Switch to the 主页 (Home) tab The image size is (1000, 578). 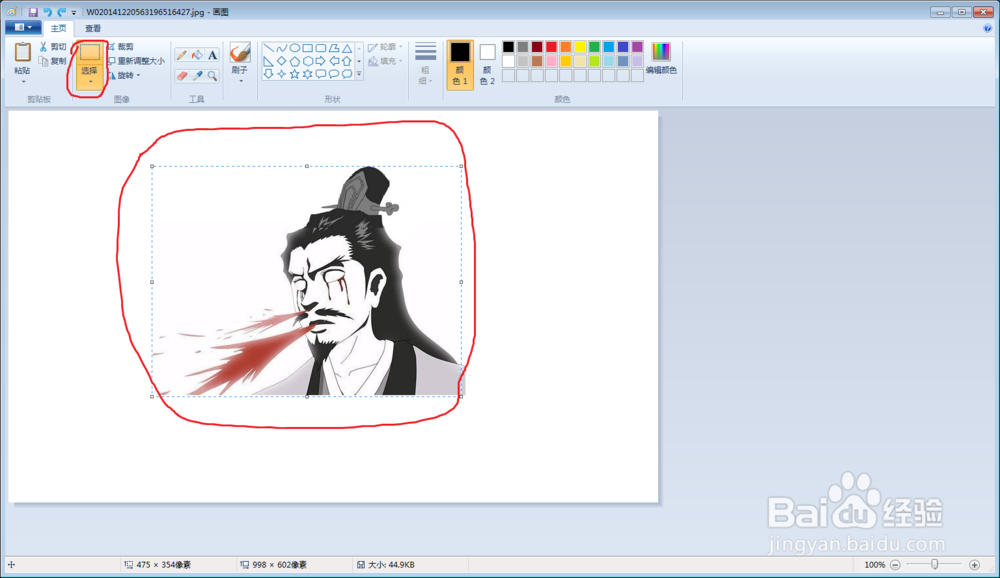pos(59,28)
